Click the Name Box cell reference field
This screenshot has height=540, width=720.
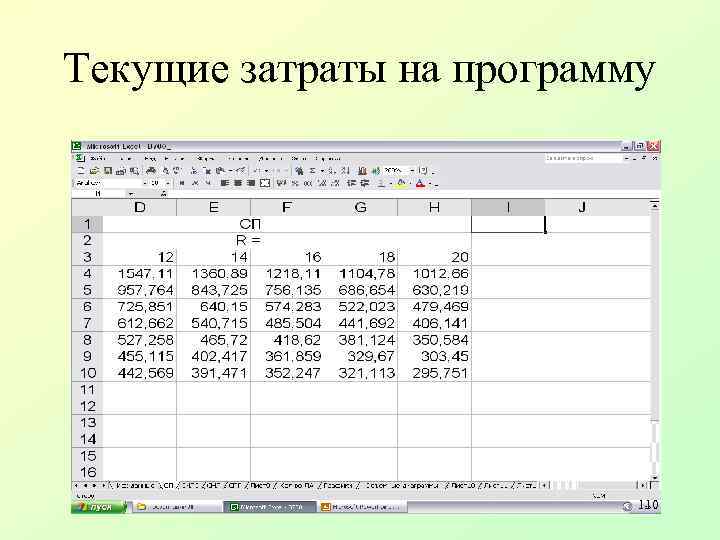(99, 194)
